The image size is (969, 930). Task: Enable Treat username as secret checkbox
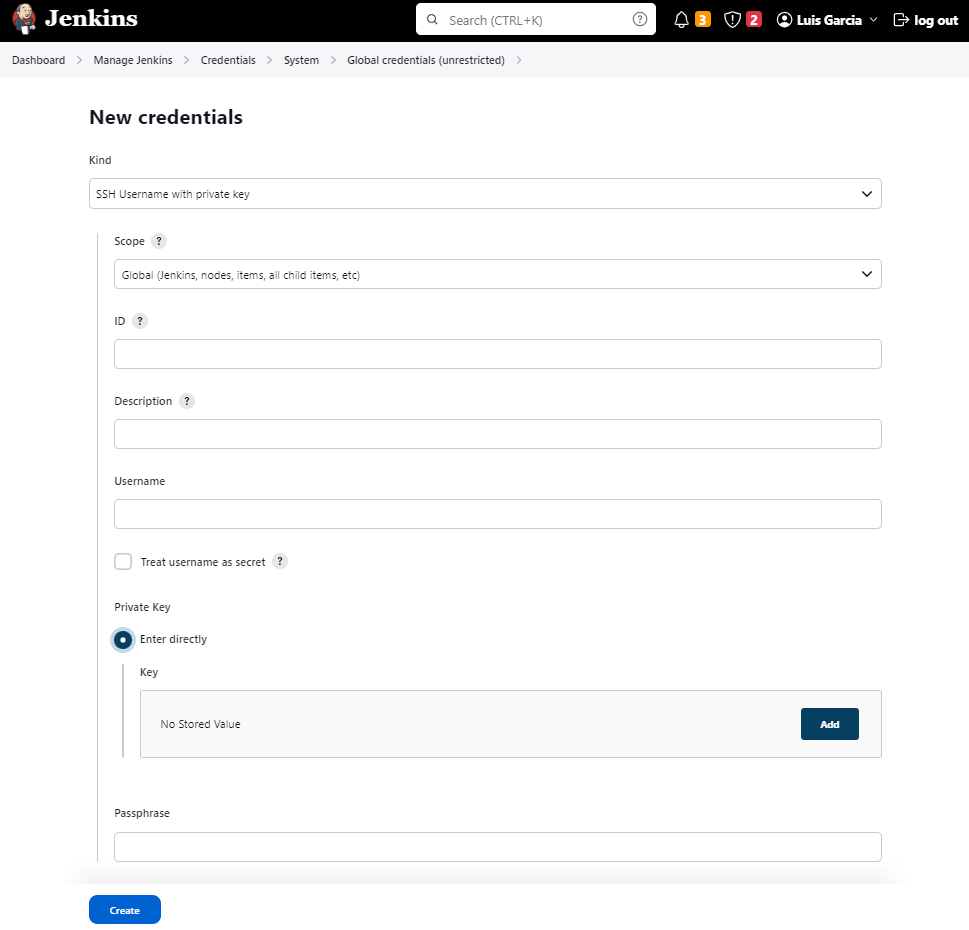tap(123, 562)
